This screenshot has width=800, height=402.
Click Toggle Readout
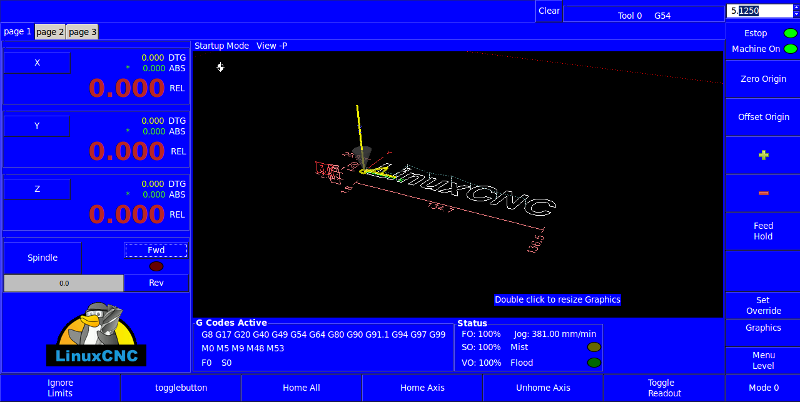[x=664, y=388]
